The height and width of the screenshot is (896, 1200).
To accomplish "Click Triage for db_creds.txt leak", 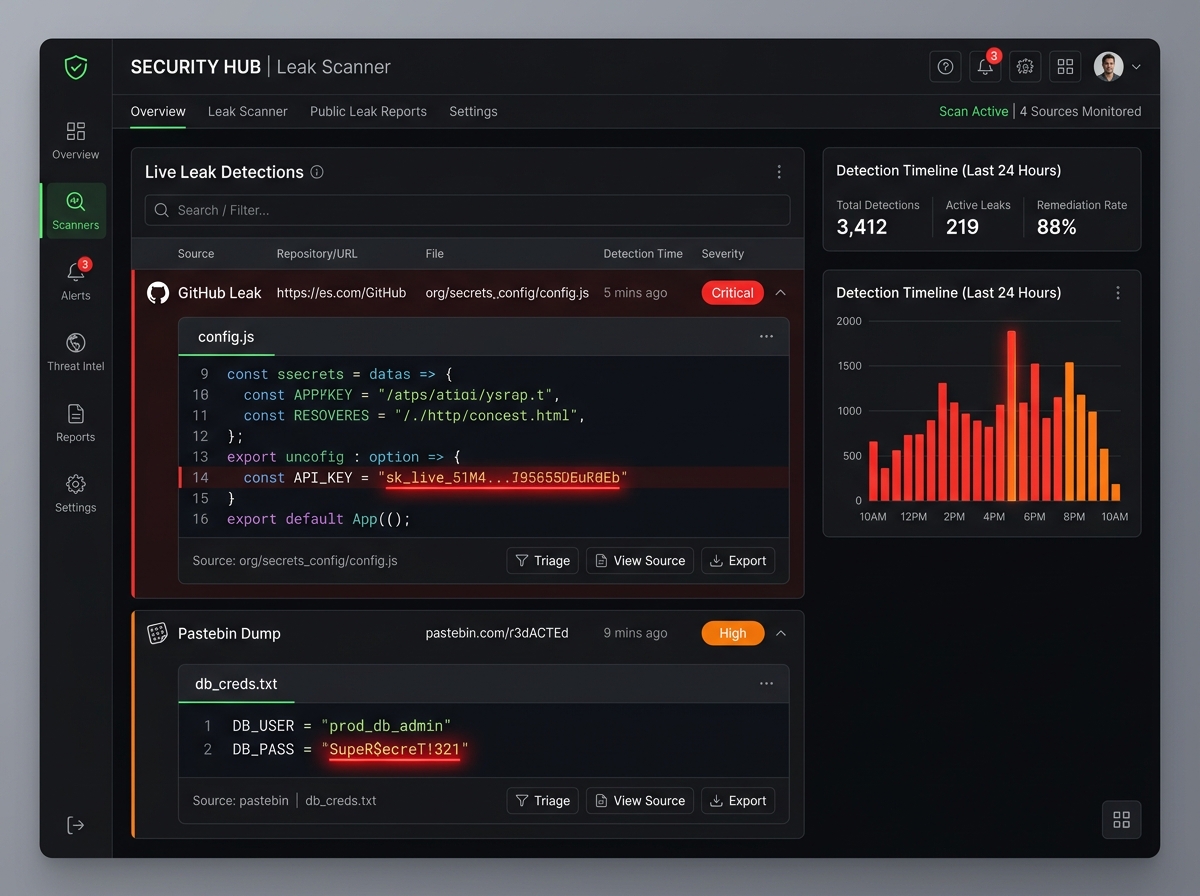I will pos(543,801).
